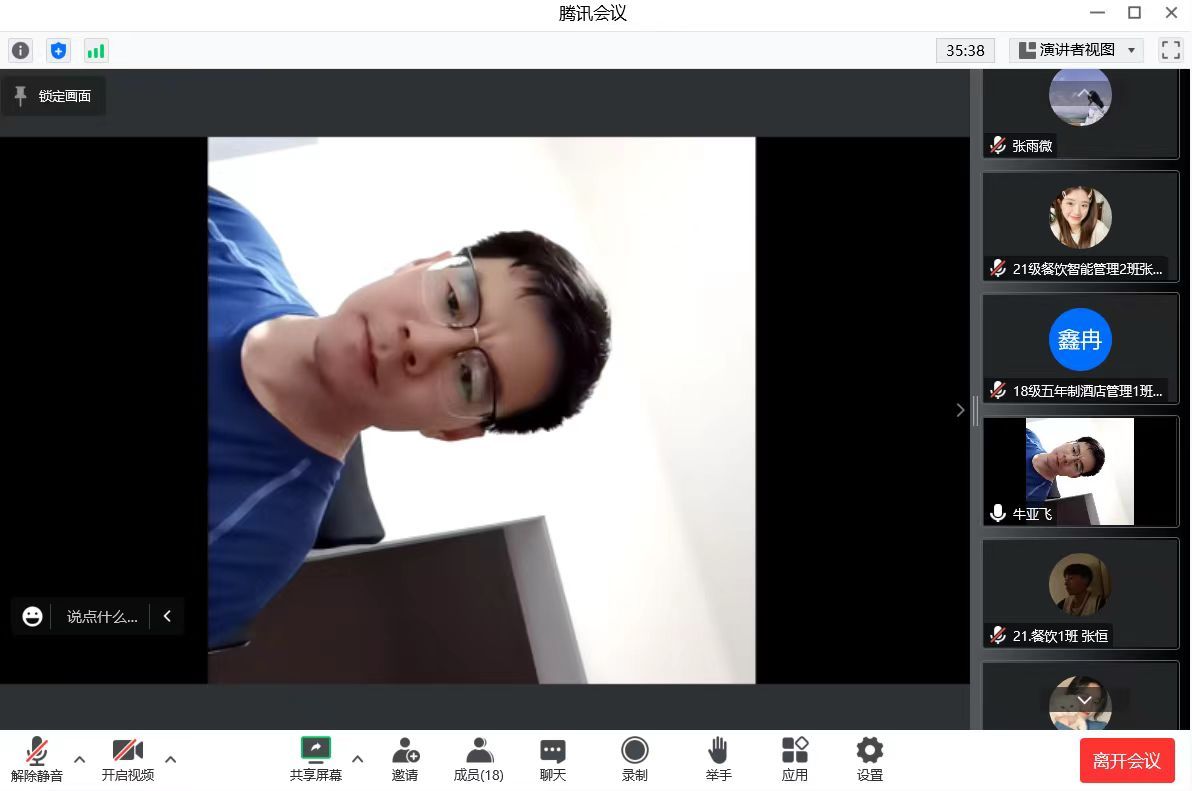This screenshot has width=1192, height=791.
Task: Click muted mic icon beside 21.餐饮1班 张恒
Action: [x=998, y=635]
